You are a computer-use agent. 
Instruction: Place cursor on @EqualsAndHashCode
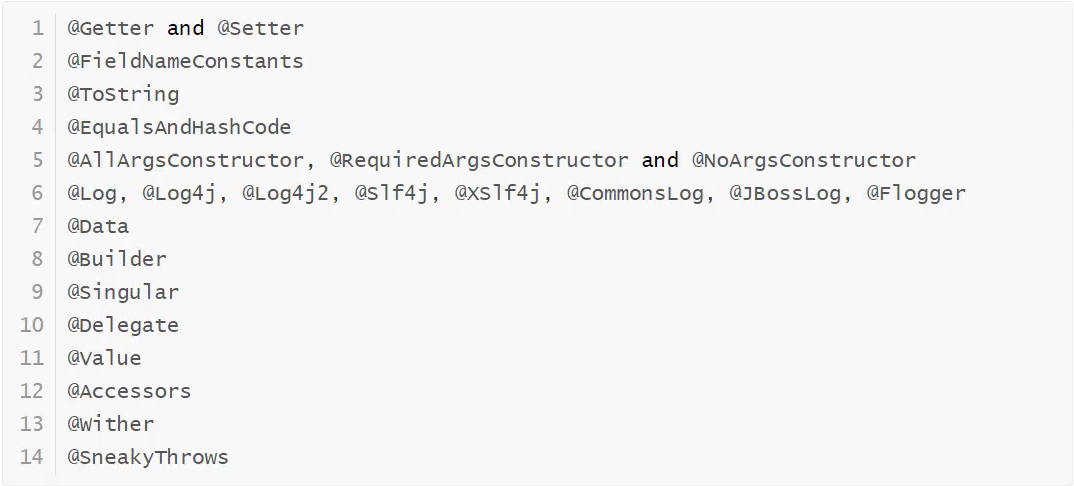pos(179,127)
